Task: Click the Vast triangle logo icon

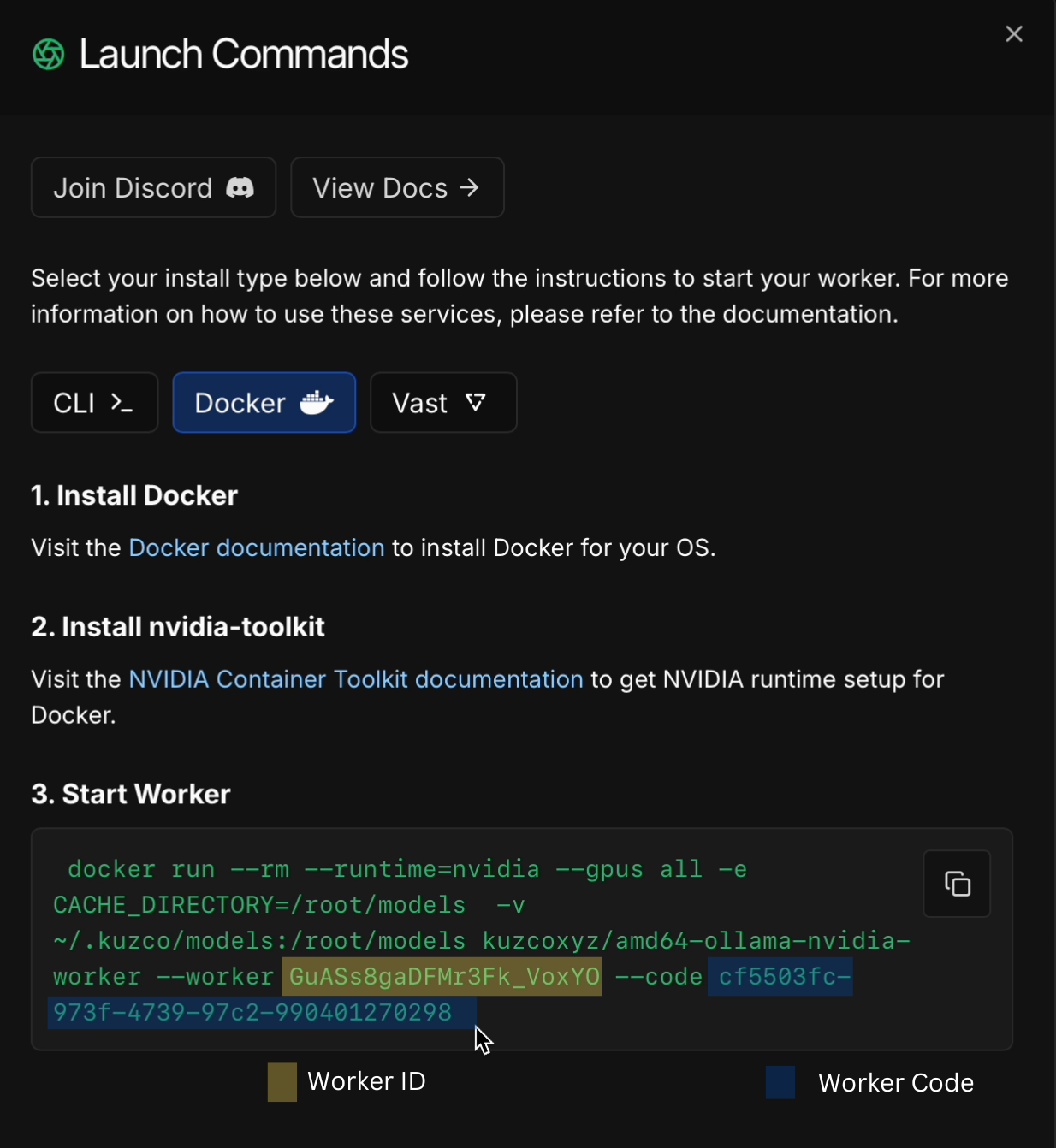Action: (x=476, y=402)
